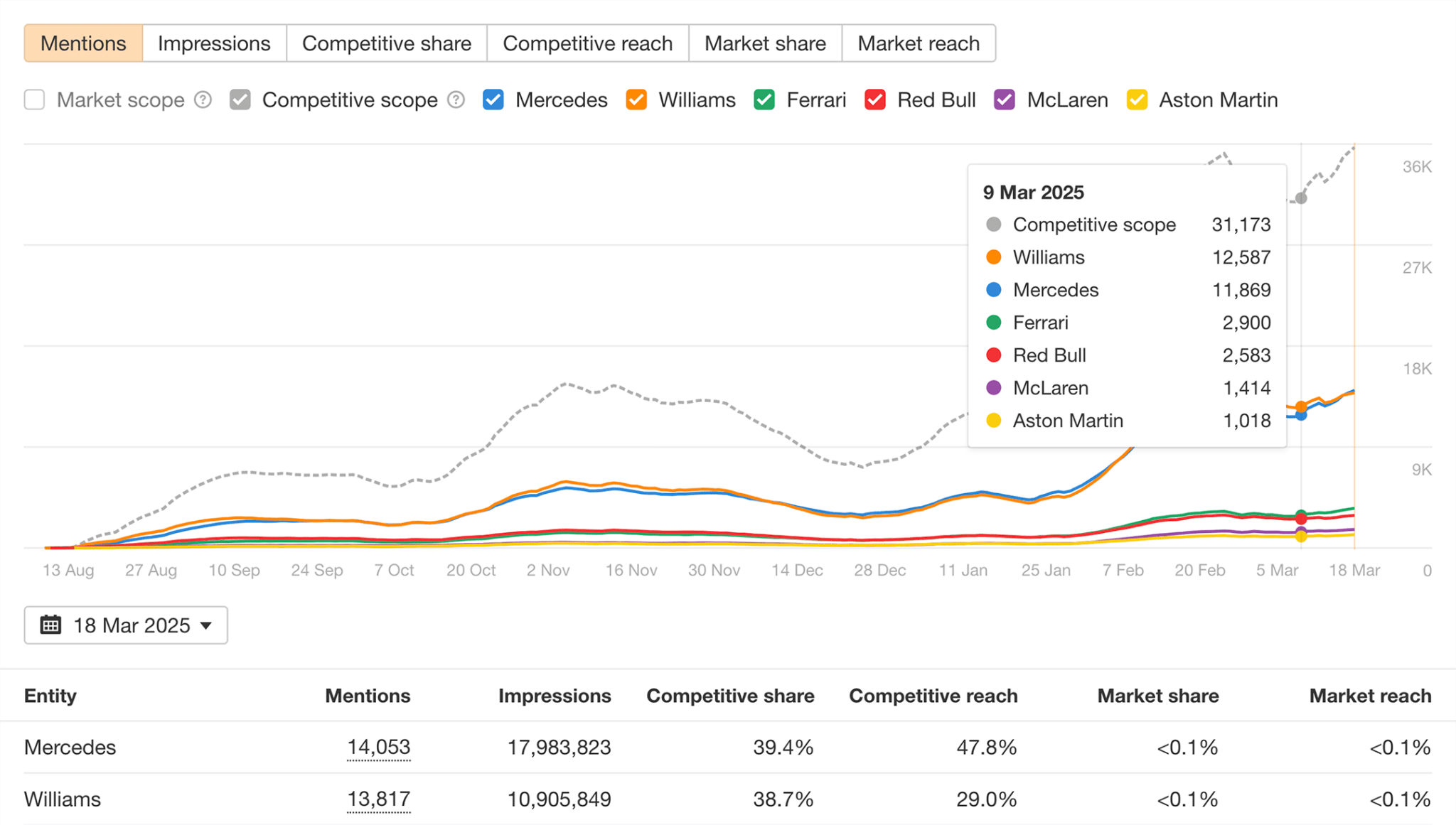Screen dimensions: 1456x825
Task: Uncheck the Mercedes legend checkbox
Action: click(x=492, y=99)
